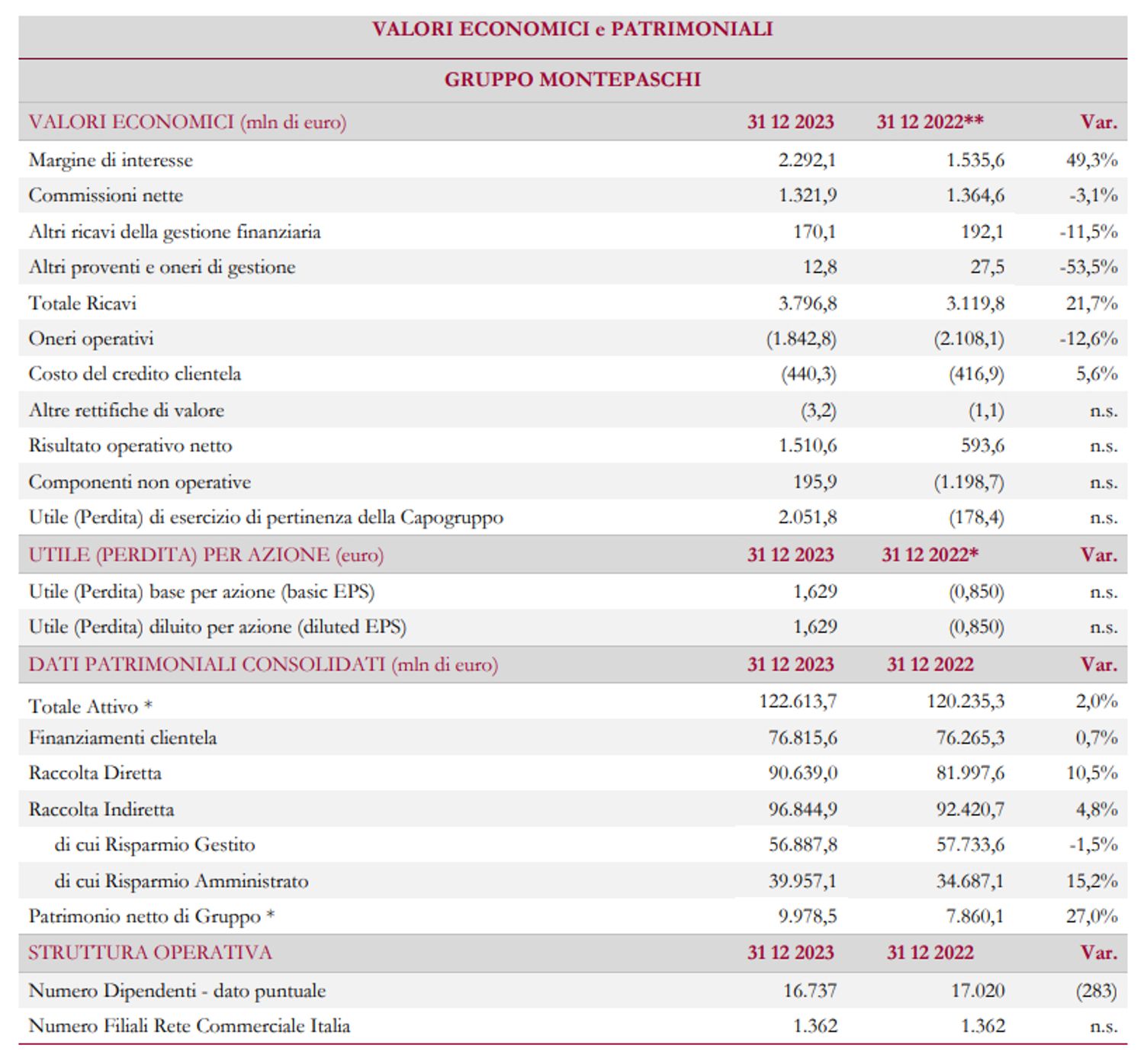Select Totale Ricavi 2022 value 3.119,8
The image size is (1144, 1064).
pos(975,304)
